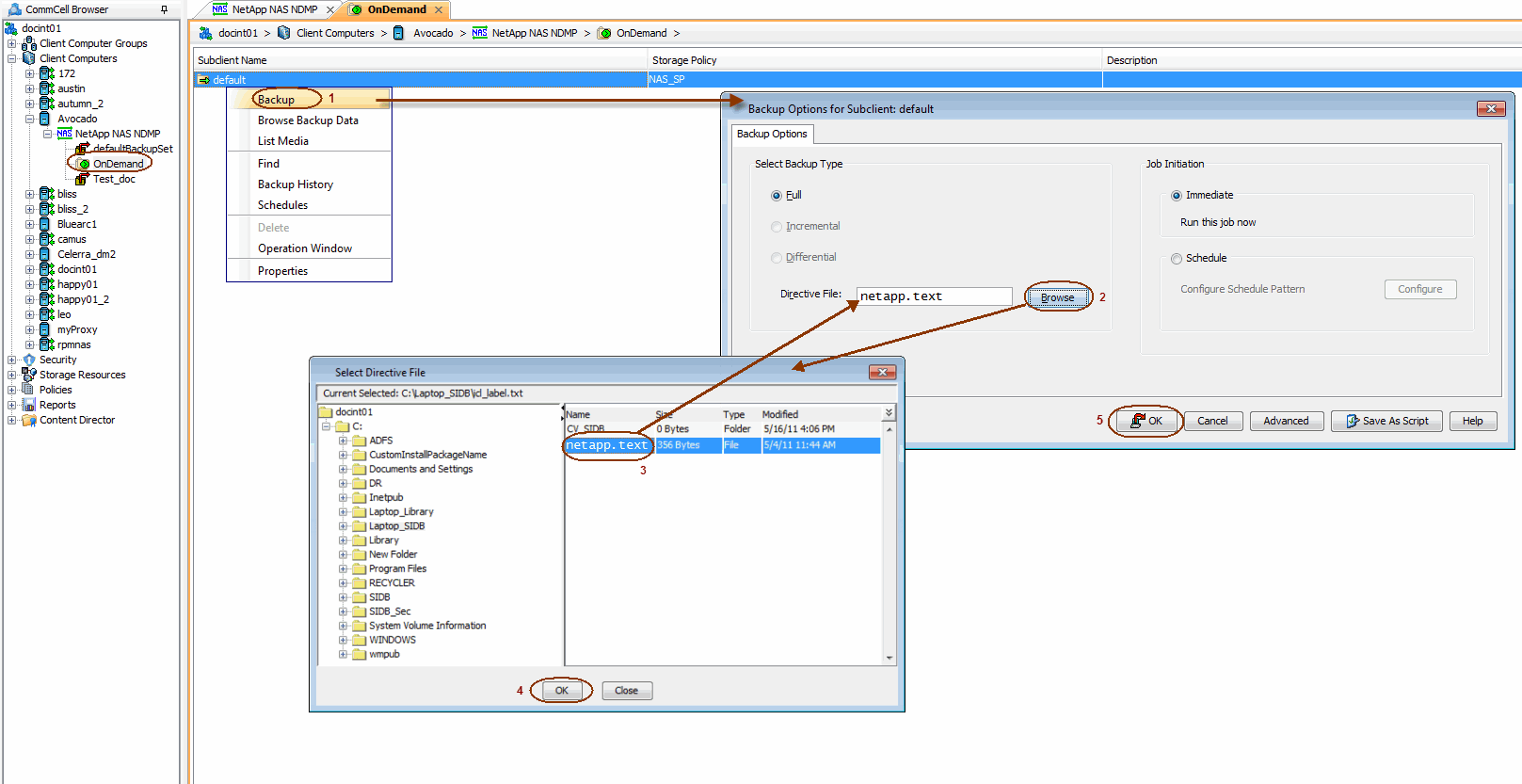Open Properties from the context menu
Screen dimensions: 1522x784
point(282,271)
